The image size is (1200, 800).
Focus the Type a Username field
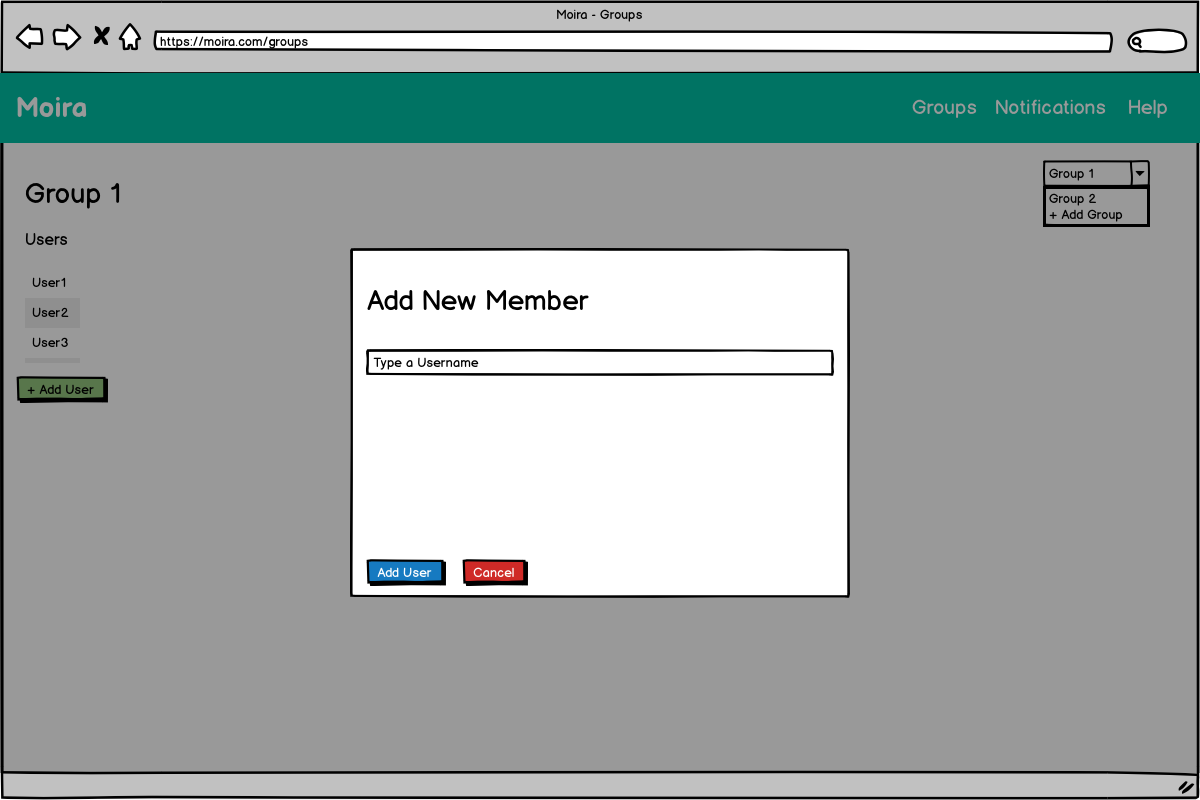600,362
